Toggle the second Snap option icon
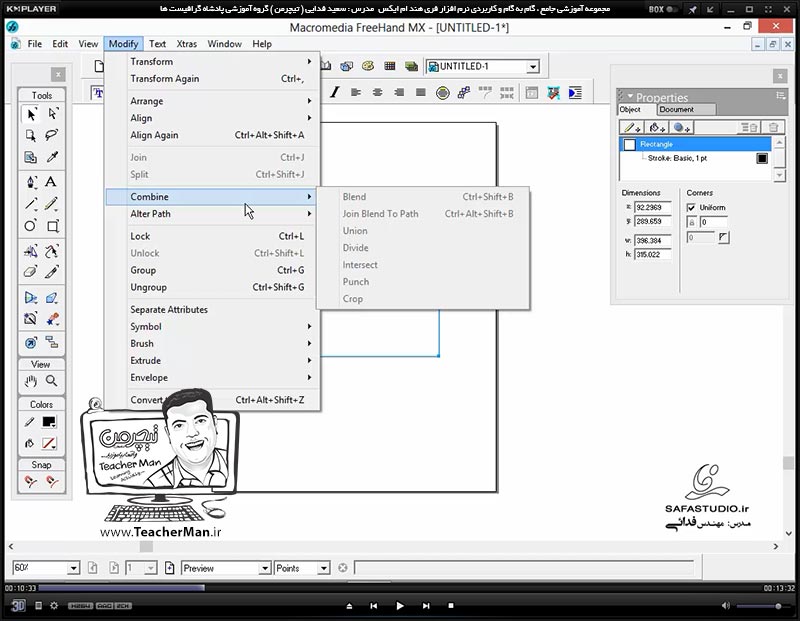The height and width of the screenshot is (621, 800). tap(52, 481)
